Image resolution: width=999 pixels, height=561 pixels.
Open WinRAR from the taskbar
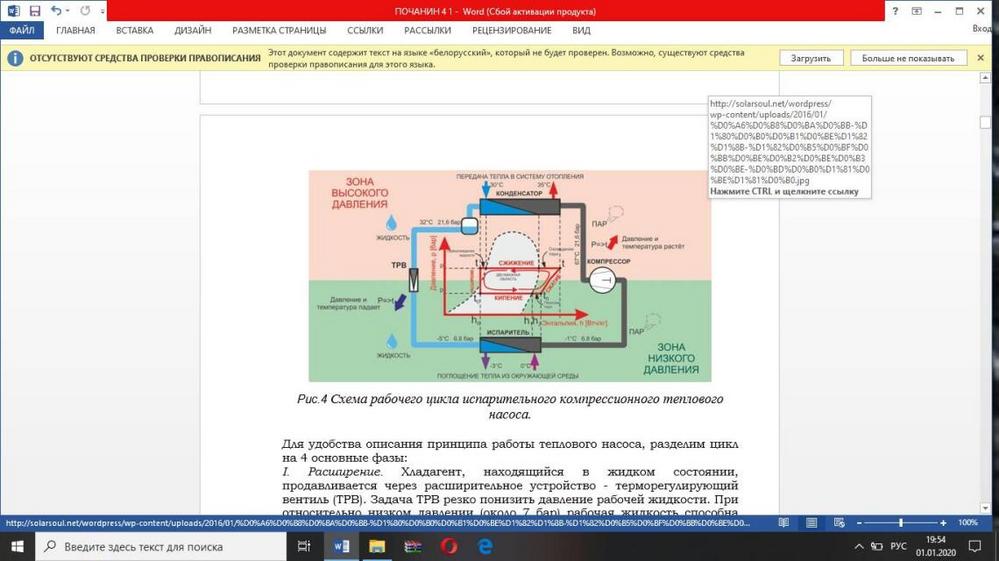(x=413, y=546)
